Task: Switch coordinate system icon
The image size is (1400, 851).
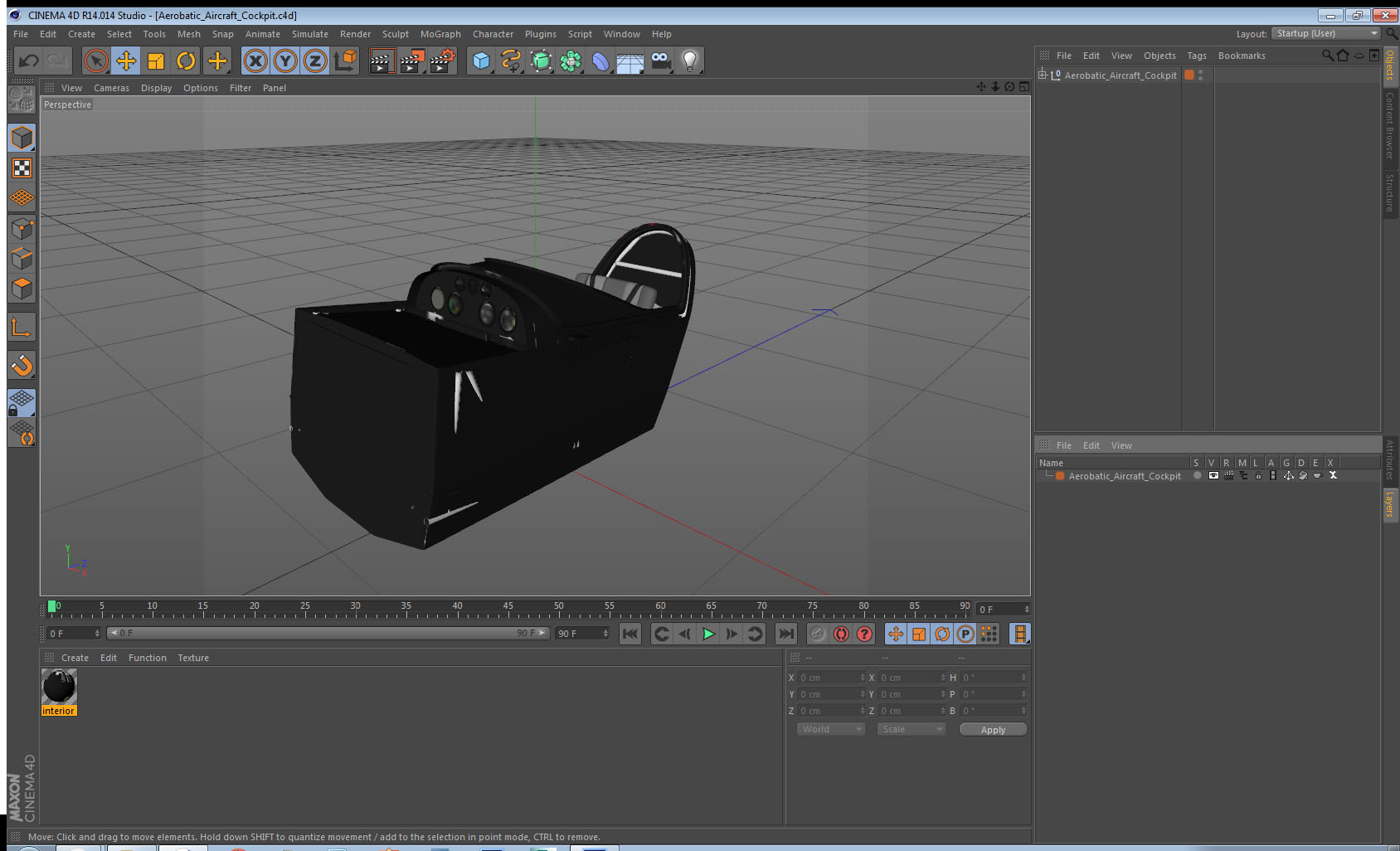Action: [345, 61]
